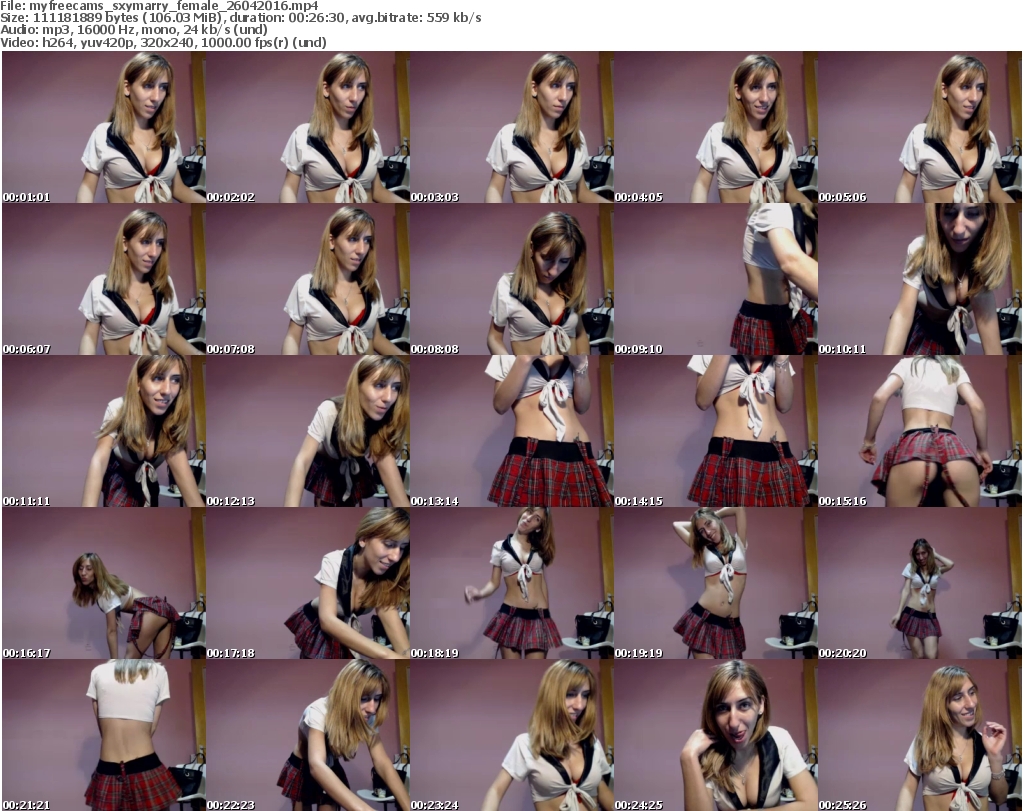Click the thumbnail frame stamped 00:17:18
Image resolution: width=1024 pixels, height=811 pixels.
tap(308, 583)
